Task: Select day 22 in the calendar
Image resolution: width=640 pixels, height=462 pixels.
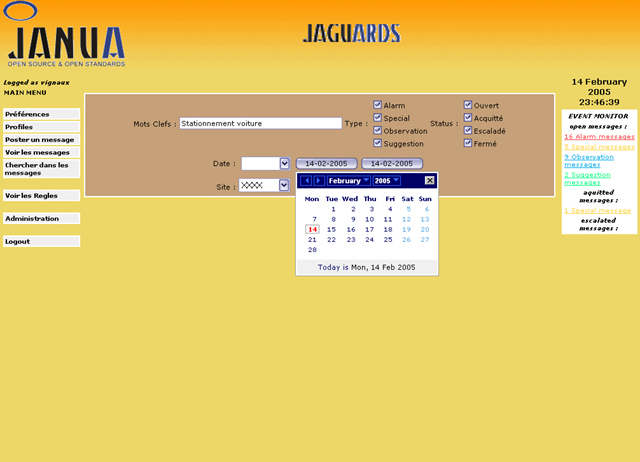Action: 331,240
